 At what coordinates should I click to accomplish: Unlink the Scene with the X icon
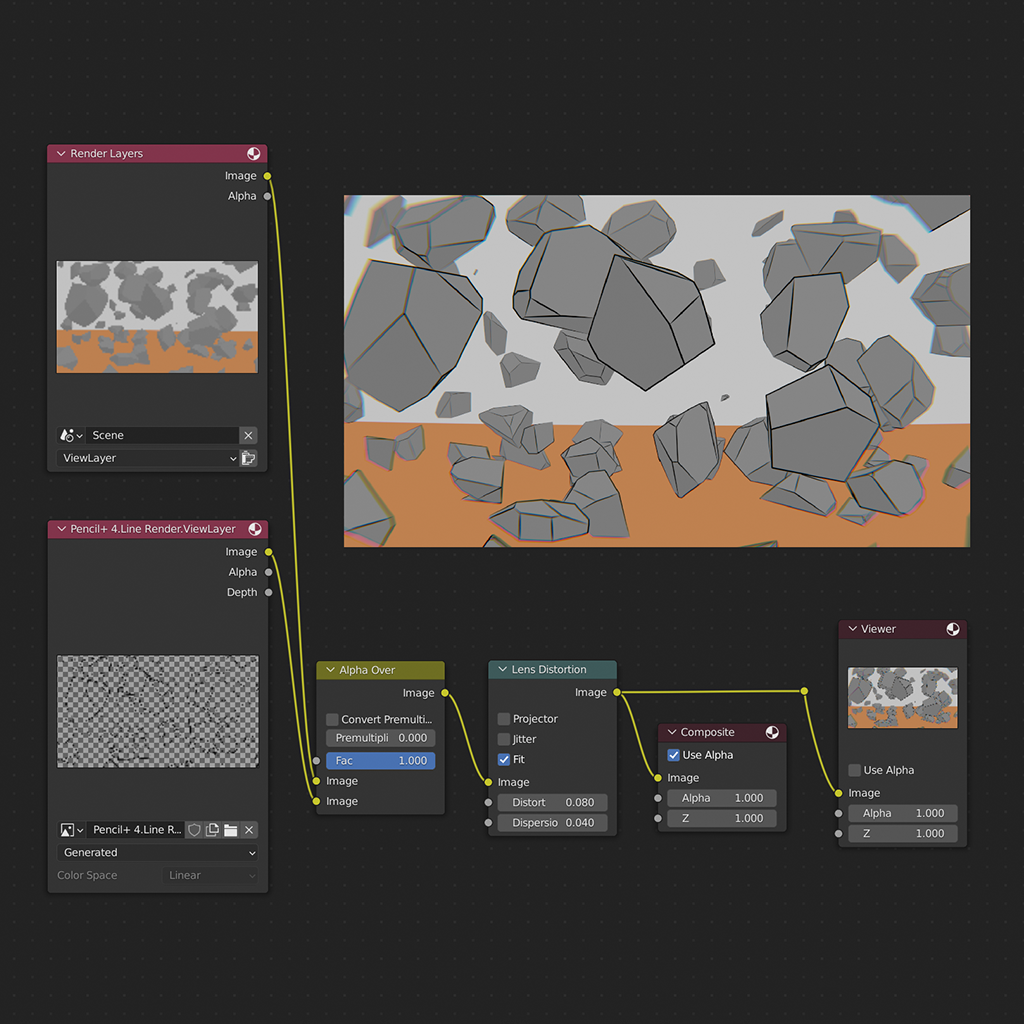coord(248,436)
